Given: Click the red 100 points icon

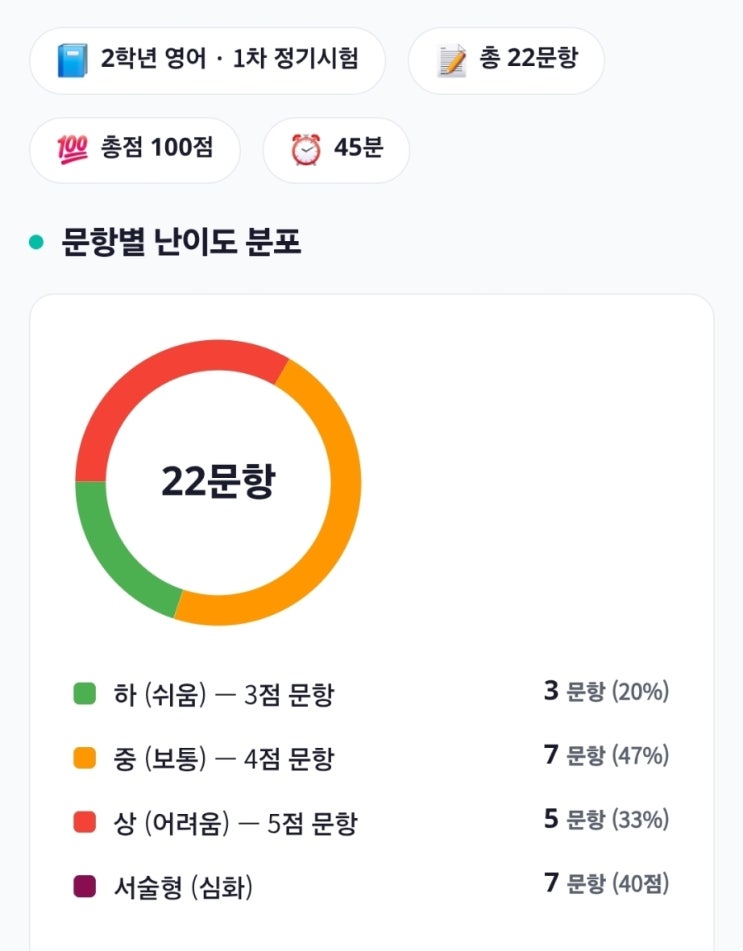Looking at the screenshot, I should [73, 150].
